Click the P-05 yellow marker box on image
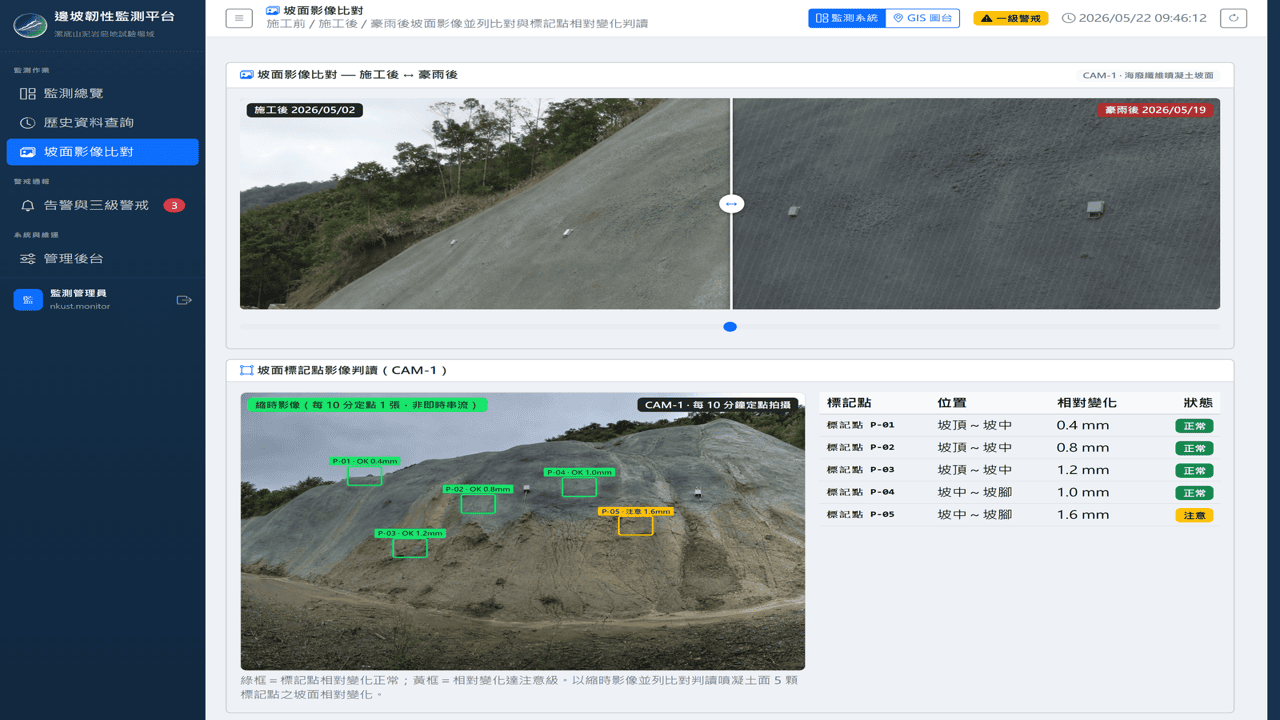The height and width of the screenshot is (720, 1280). (x=635, y=525)
